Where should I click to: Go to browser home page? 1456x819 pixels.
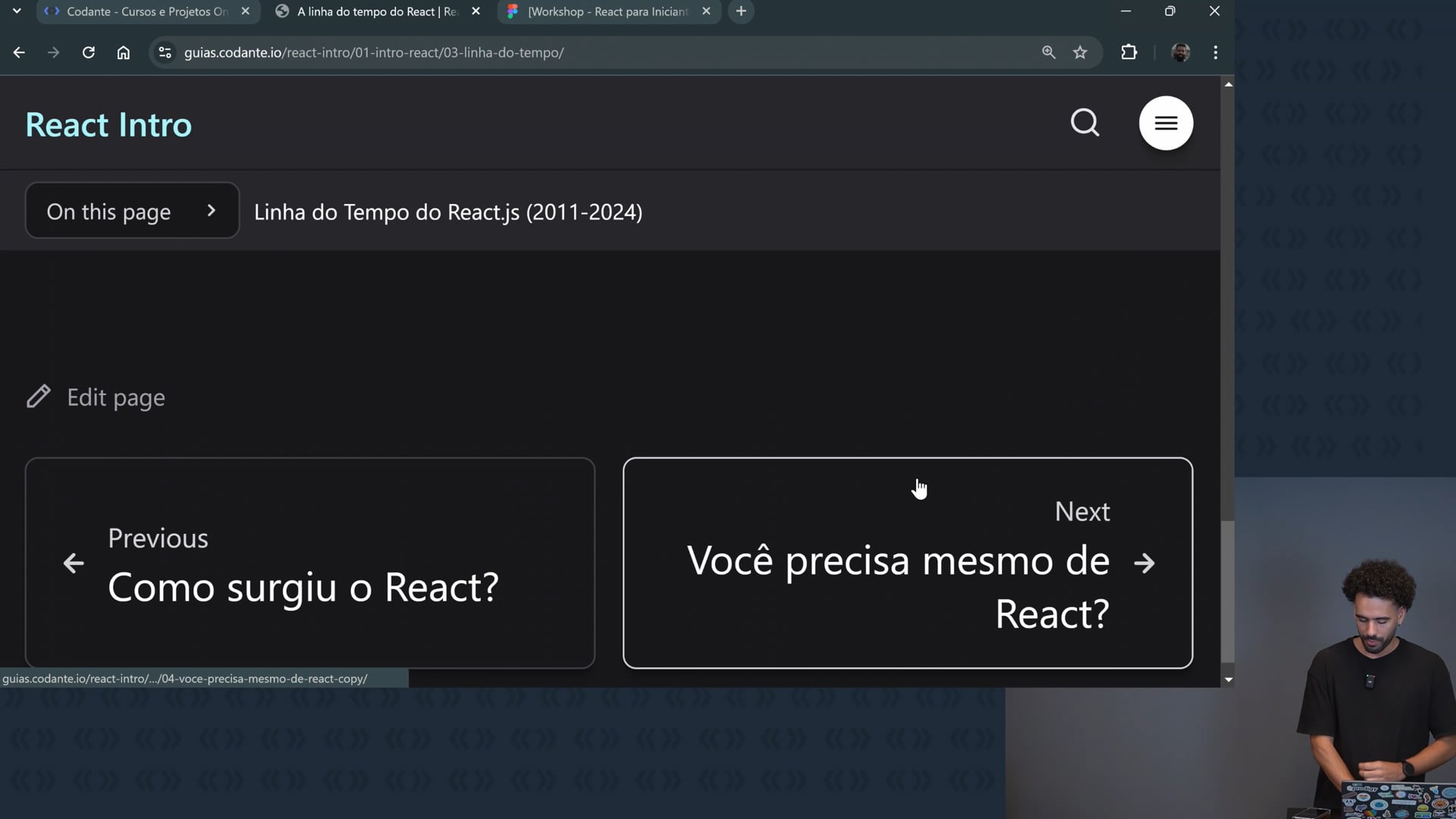(x=124, y=52)
